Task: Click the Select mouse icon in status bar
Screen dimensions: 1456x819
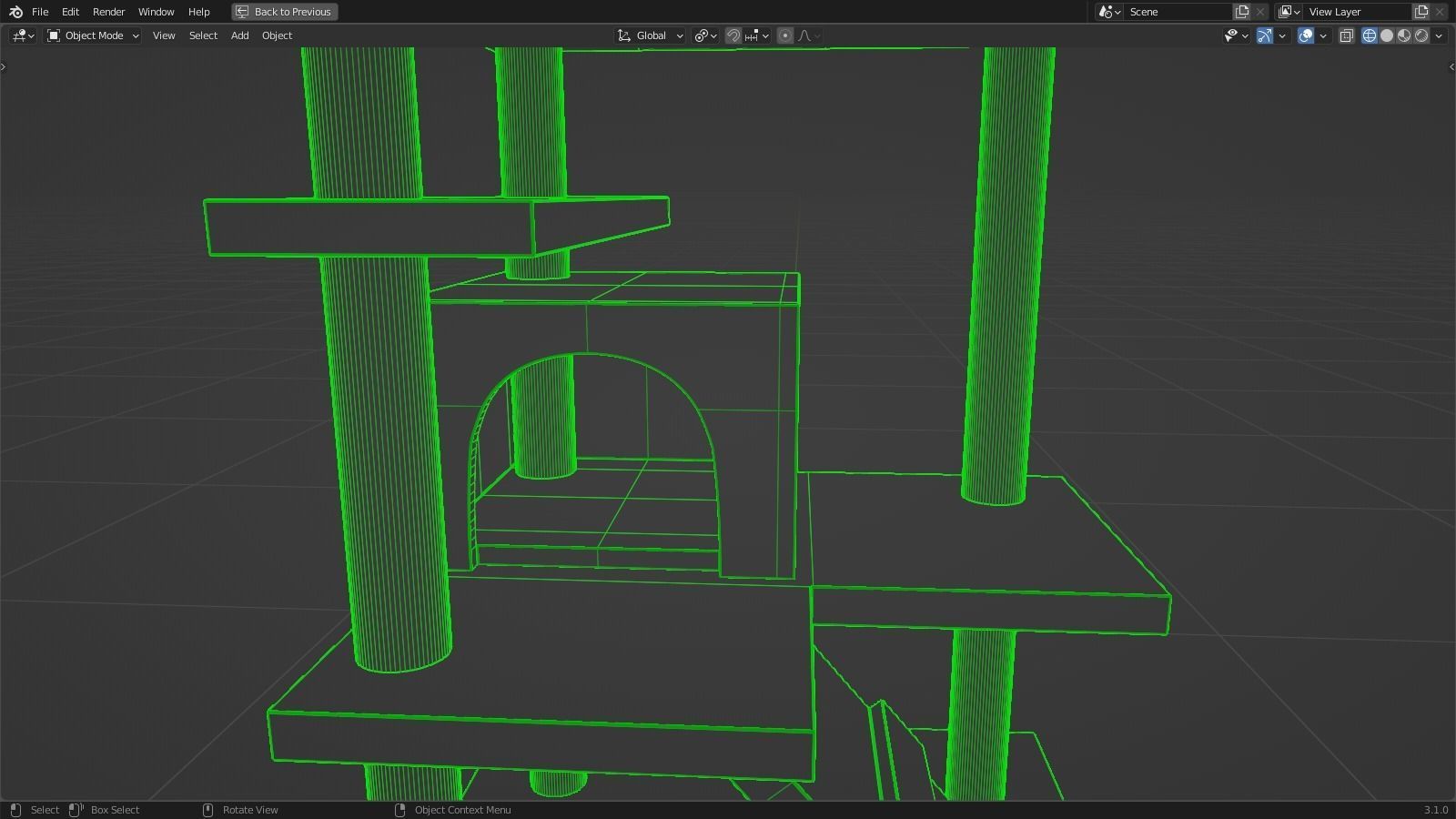Action: click(x=15, y=810)
